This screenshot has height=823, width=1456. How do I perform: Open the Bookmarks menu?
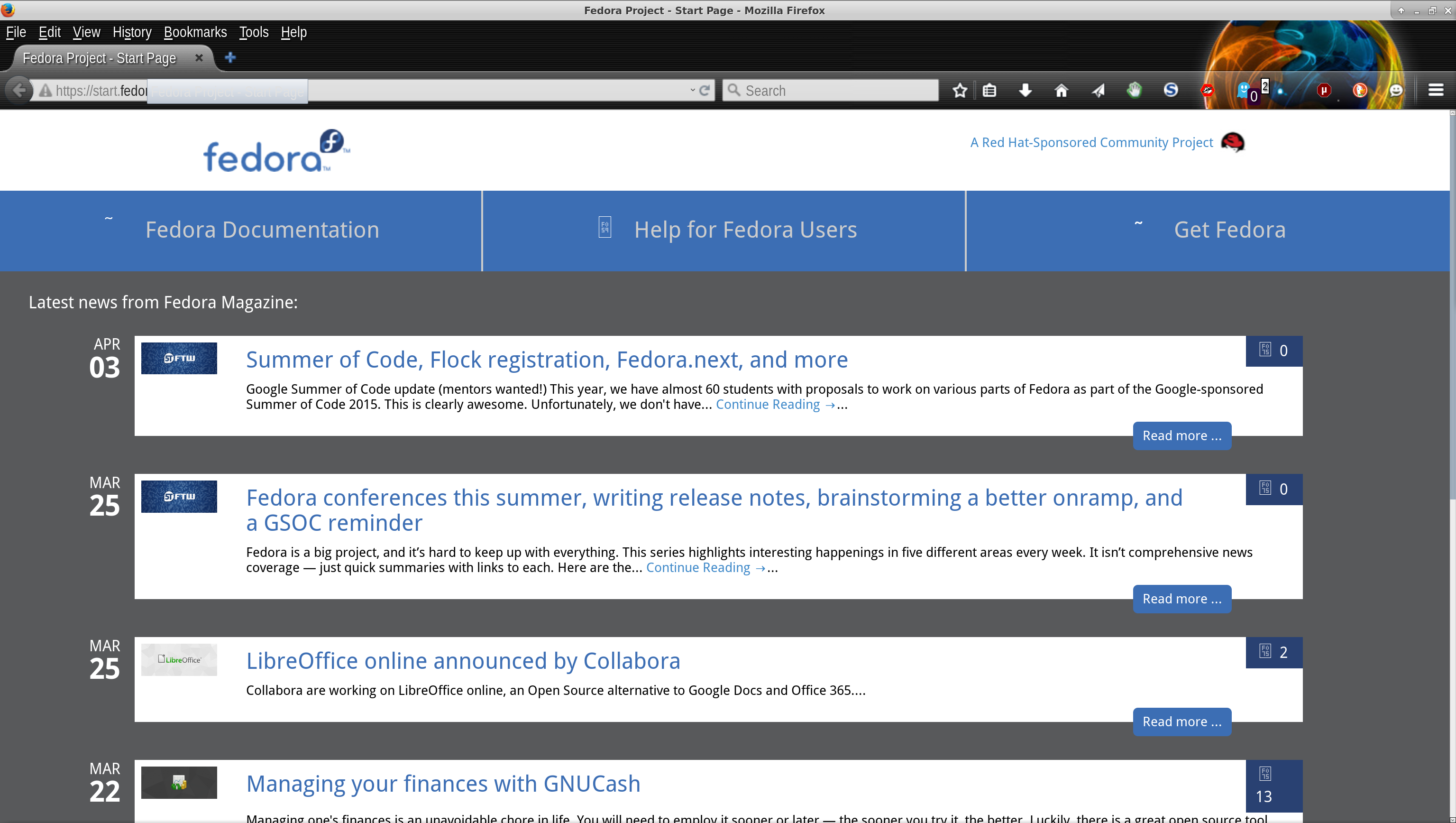[195, 32]
